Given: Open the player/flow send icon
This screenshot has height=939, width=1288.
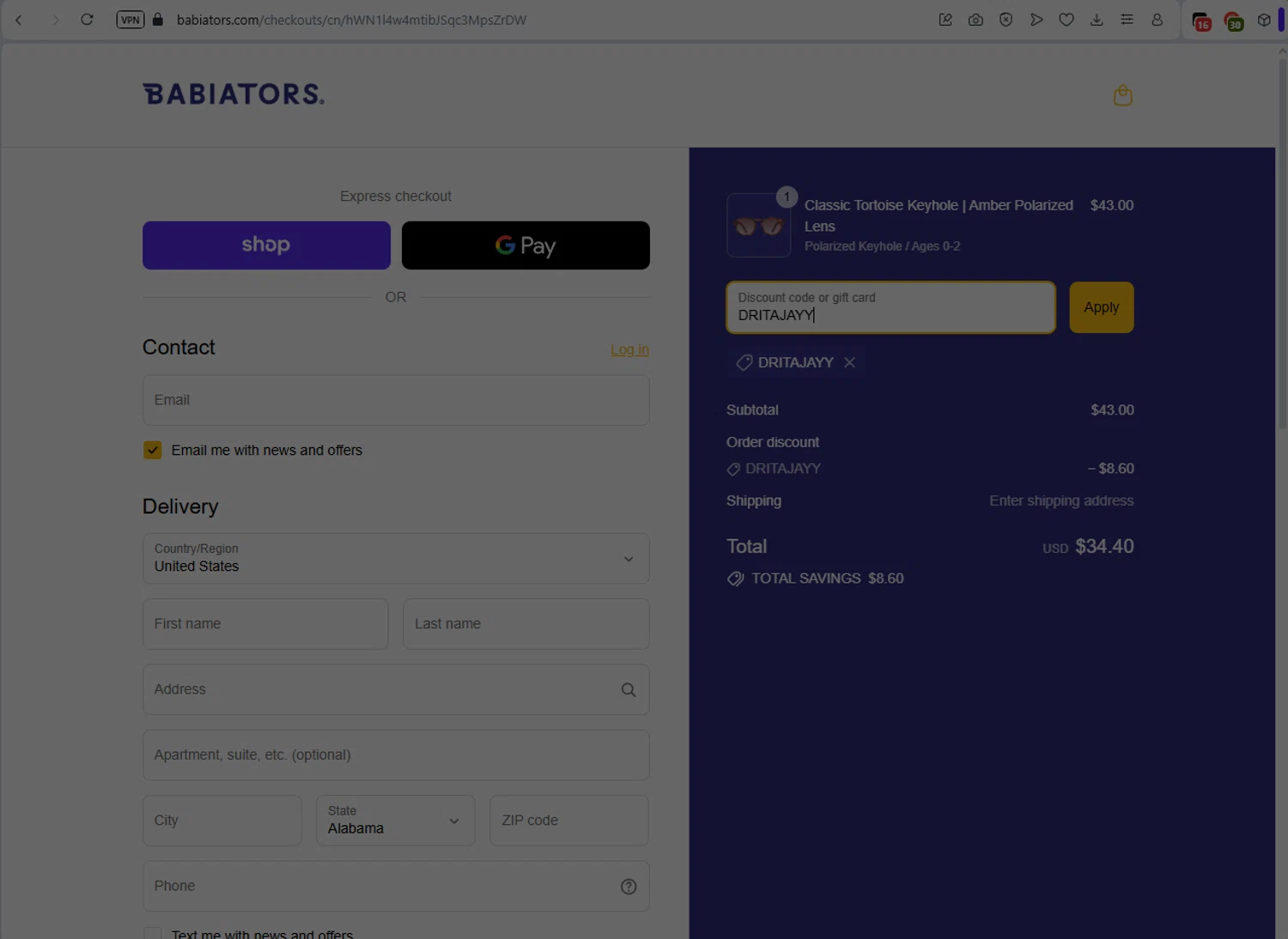Looking at the screenshot, I should [1036, 20].
